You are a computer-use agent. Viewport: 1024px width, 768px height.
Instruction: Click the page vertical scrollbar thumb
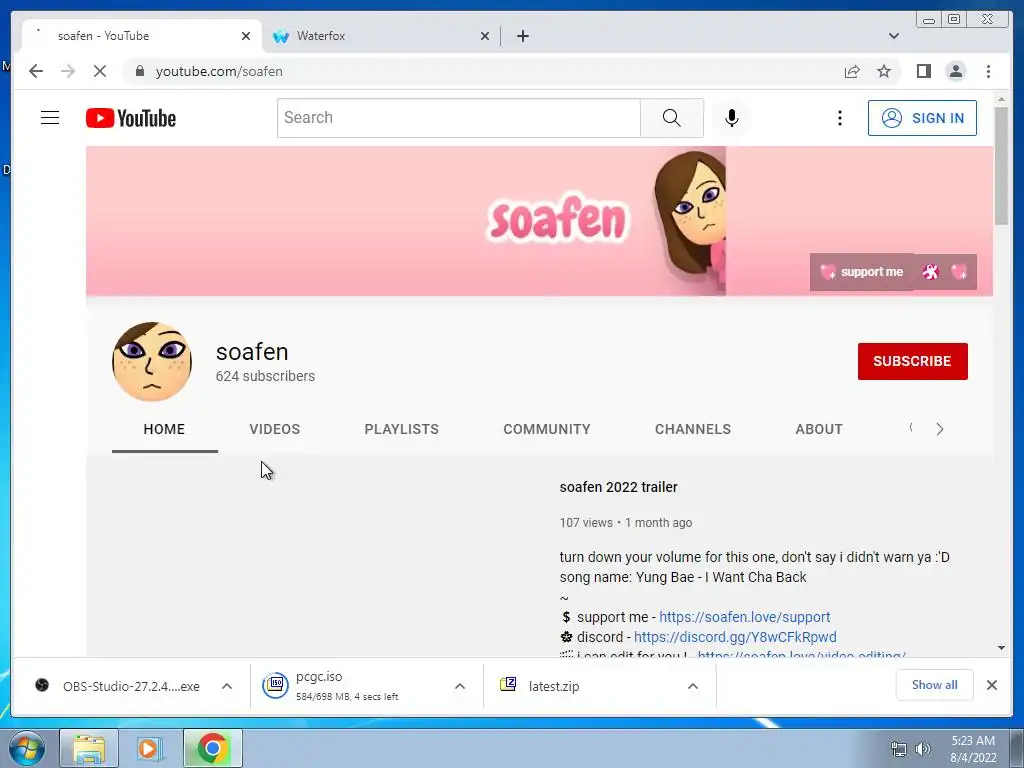click(x=1001, y=165)
